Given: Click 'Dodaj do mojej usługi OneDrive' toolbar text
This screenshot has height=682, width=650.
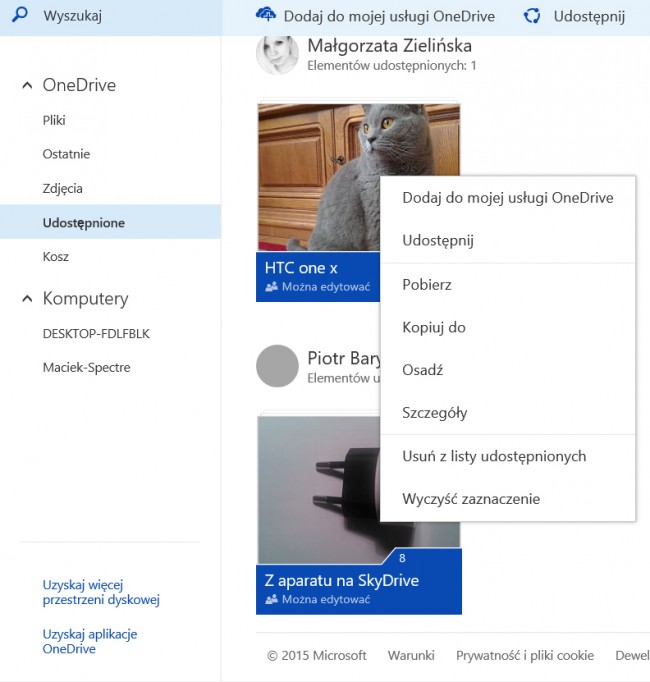Looking at the screenshot, I should coord(389,17).
